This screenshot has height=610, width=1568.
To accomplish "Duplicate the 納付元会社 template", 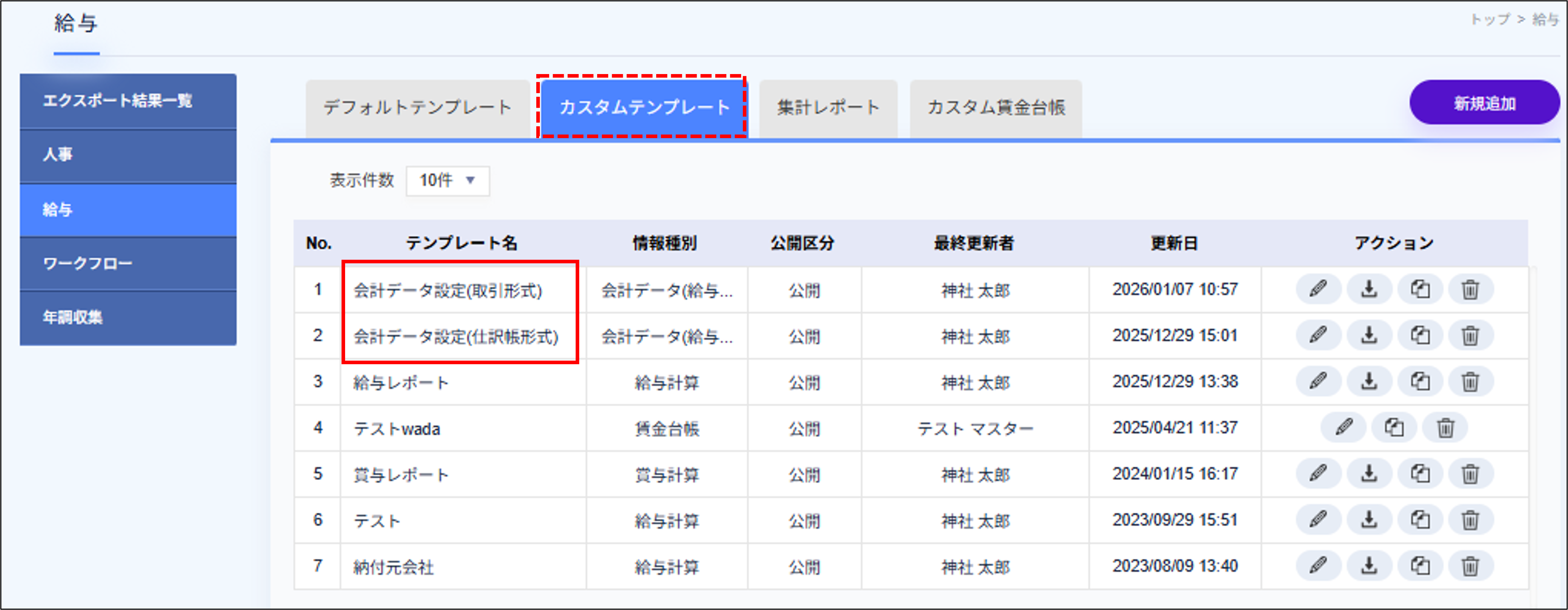I will tap(1420, 566).
